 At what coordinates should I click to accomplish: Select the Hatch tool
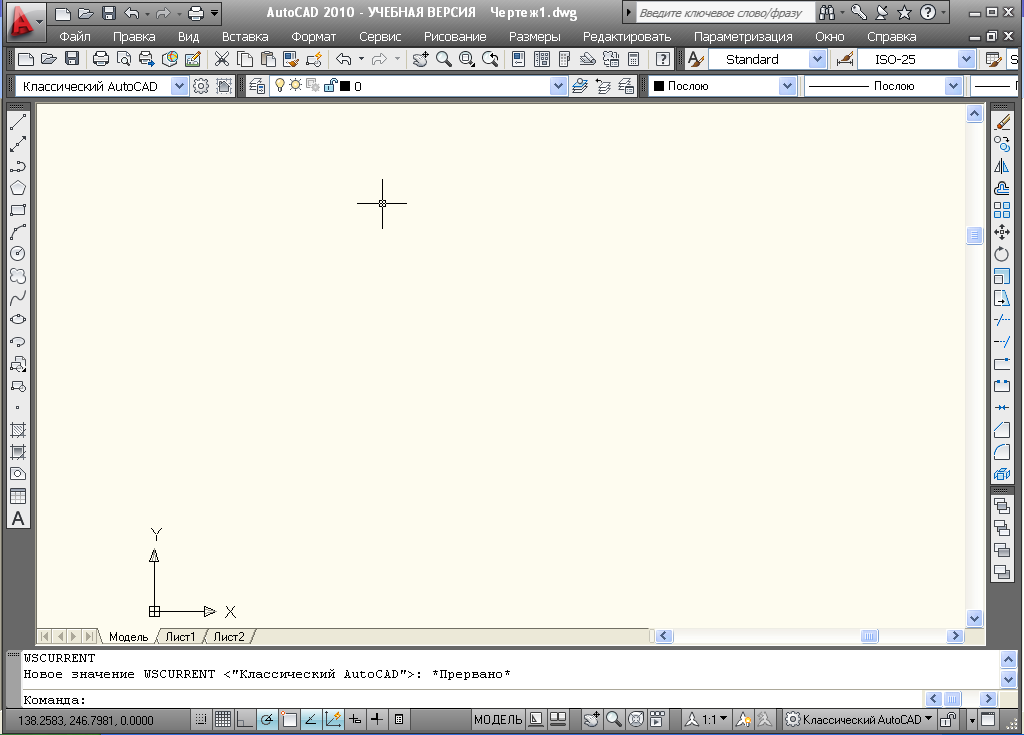(18, 430)
